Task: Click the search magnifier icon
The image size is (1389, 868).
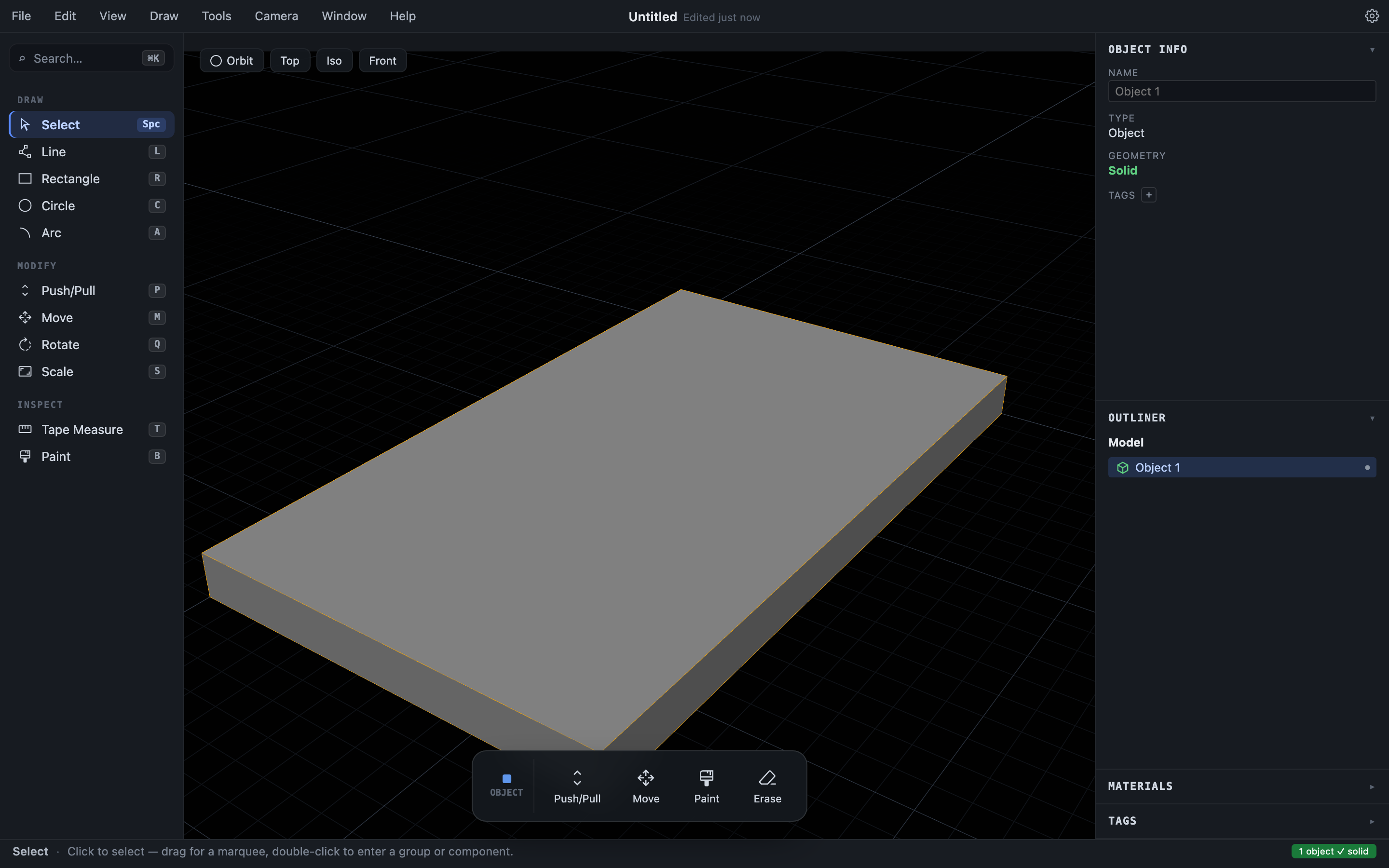Action: (x=22, y=58)
